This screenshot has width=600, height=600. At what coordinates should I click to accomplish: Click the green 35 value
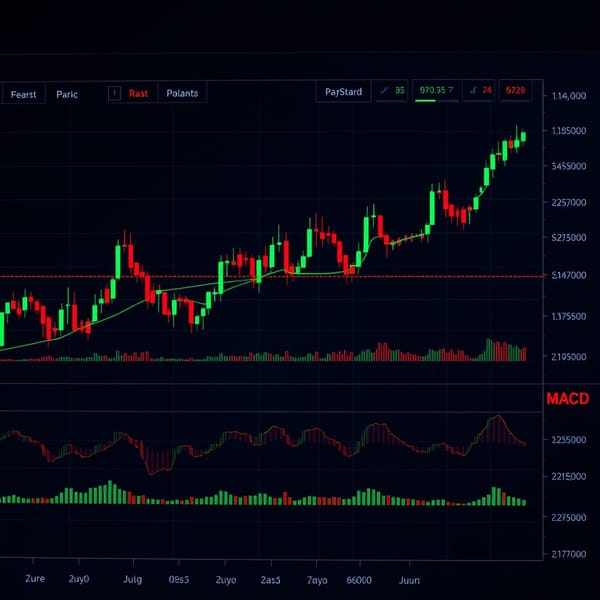point(399,90)
